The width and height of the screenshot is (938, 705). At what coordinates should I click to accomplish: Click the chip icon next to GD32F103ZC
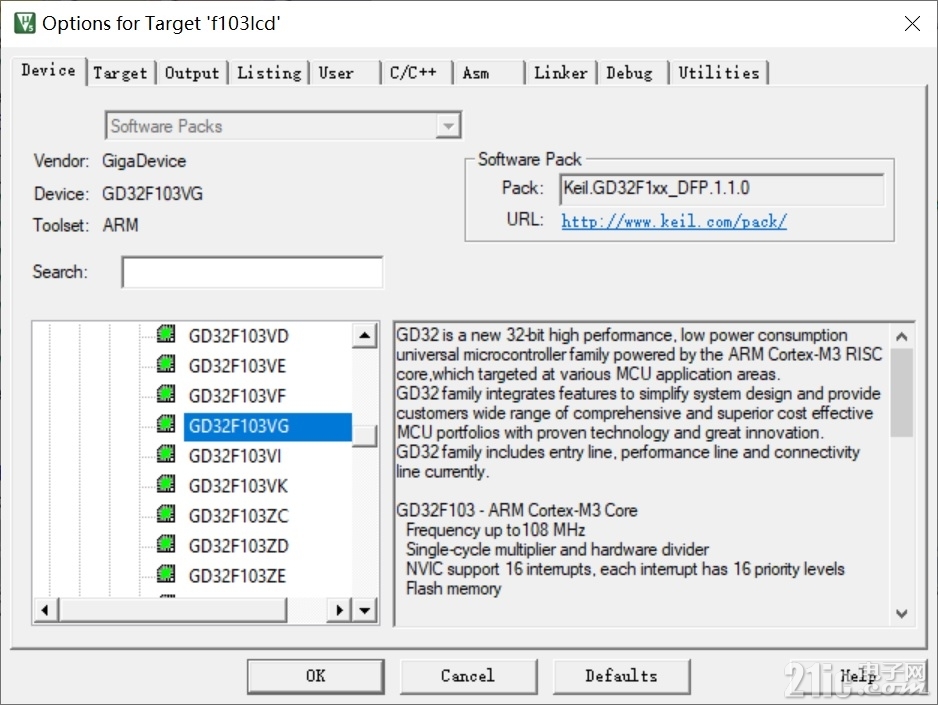(166, 514)
